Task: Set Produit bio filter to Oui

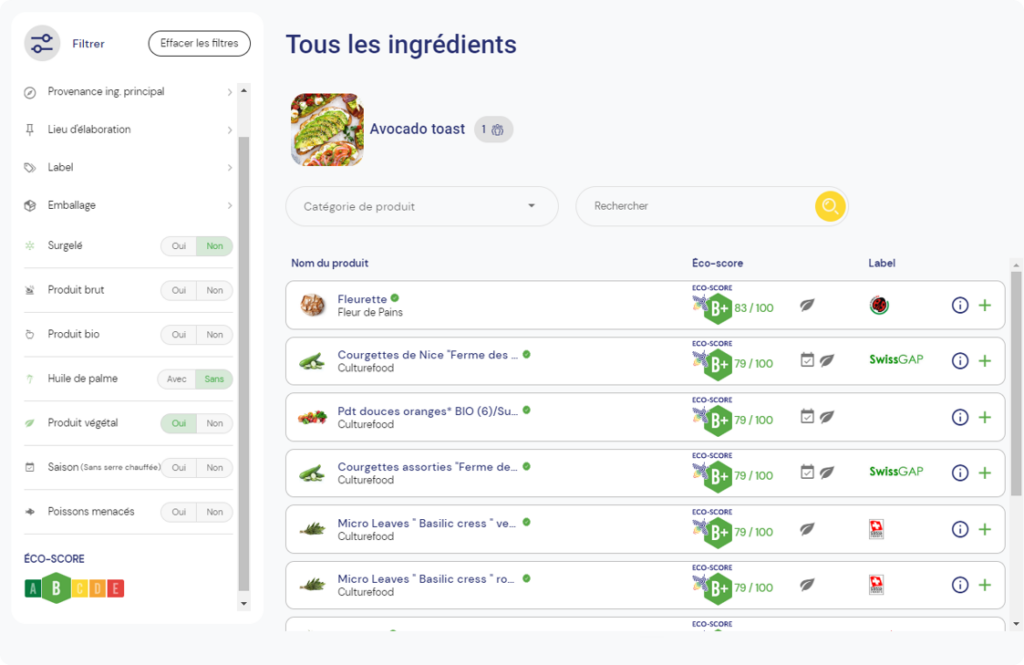Action: click(x=179, y=334)
